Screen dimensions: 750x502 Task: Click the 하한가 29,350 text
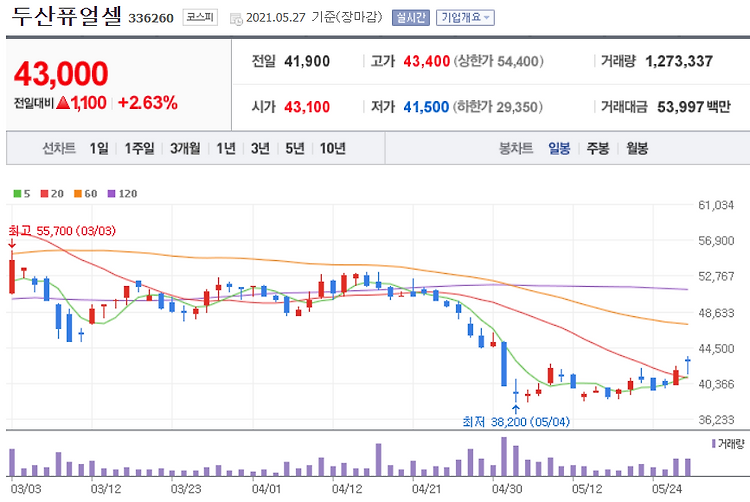497,107
